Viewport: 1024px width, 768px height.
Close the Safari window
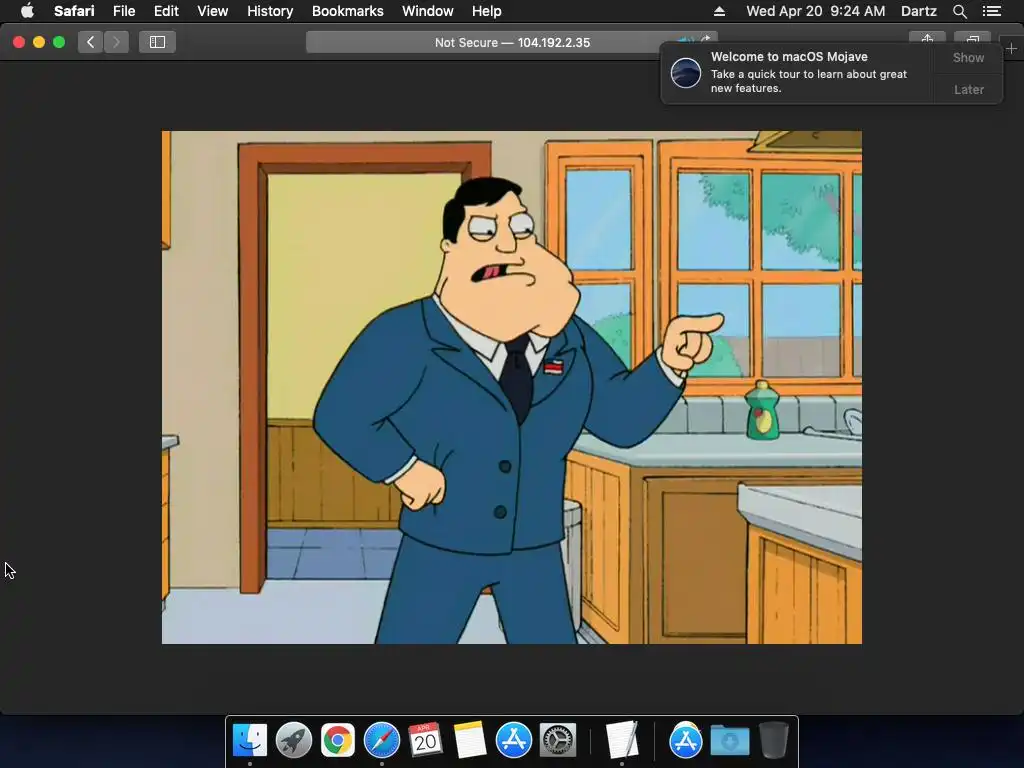(x=19, y=42)
